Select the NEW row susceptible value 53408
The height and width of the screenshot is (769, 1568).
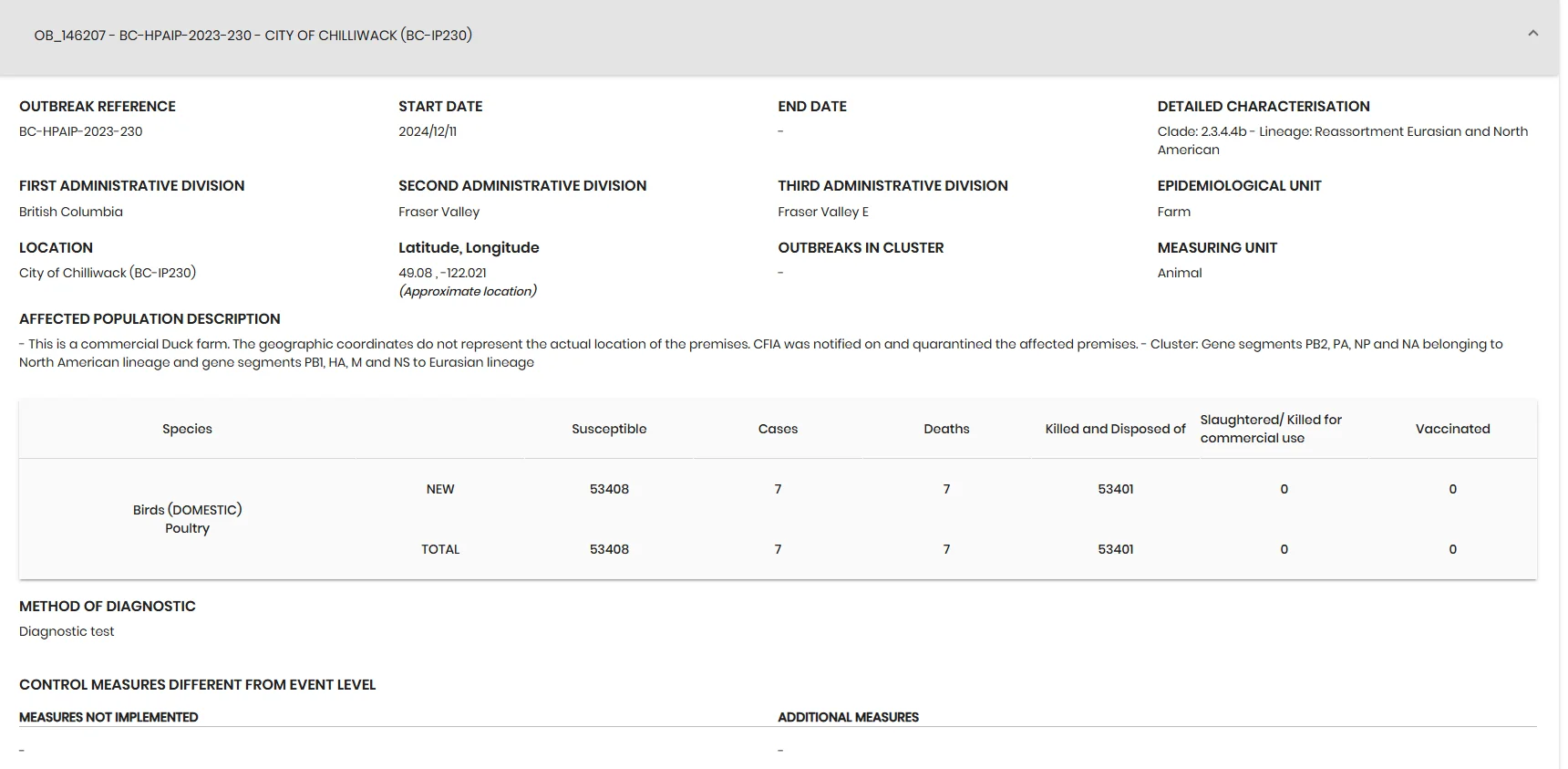click(609, 489)
